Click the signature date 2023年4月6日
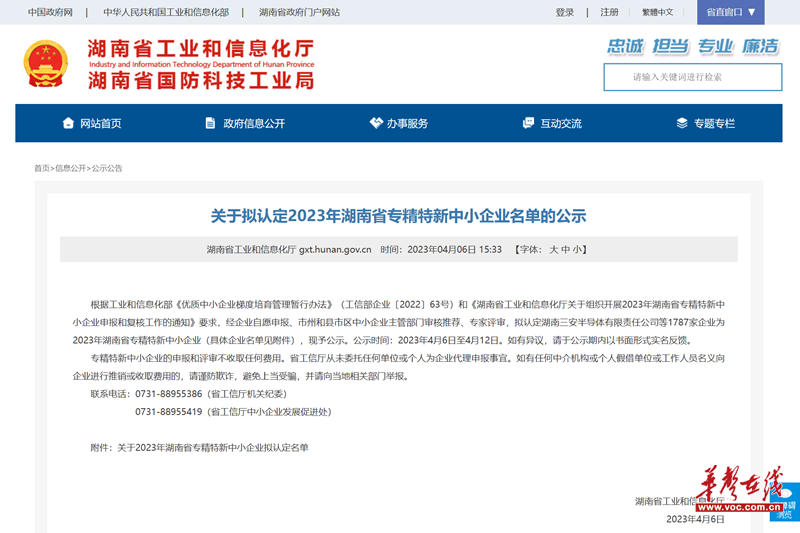800x533 pixels. tap(695, 519)
